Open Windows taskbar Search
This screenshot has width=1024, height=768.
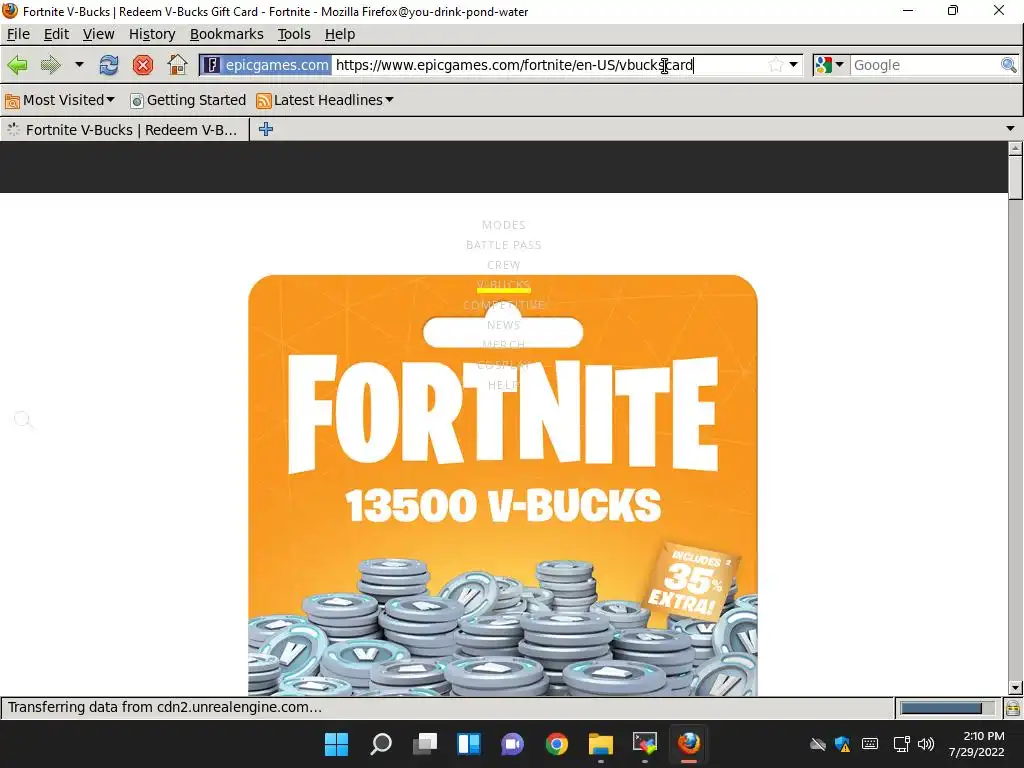point(381,744)
